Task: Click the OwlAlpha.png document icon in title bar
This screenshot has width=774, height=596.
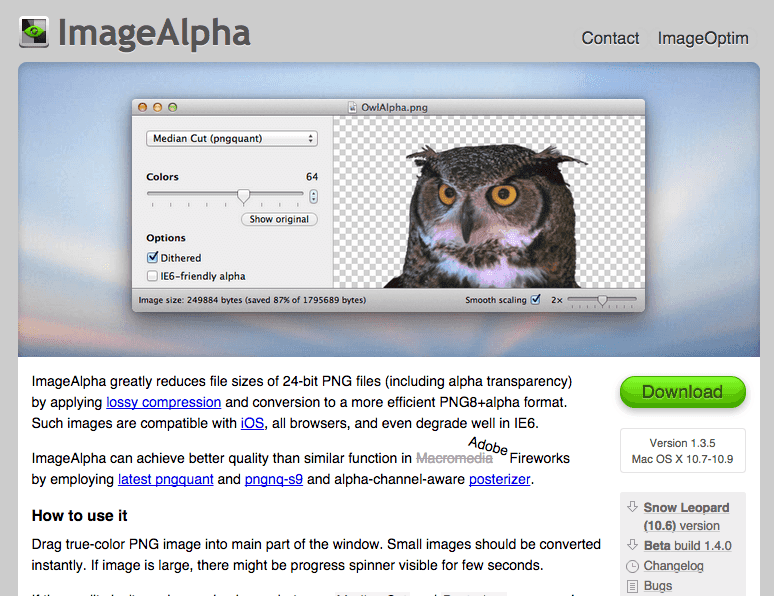Action: (x=352, y=107)
